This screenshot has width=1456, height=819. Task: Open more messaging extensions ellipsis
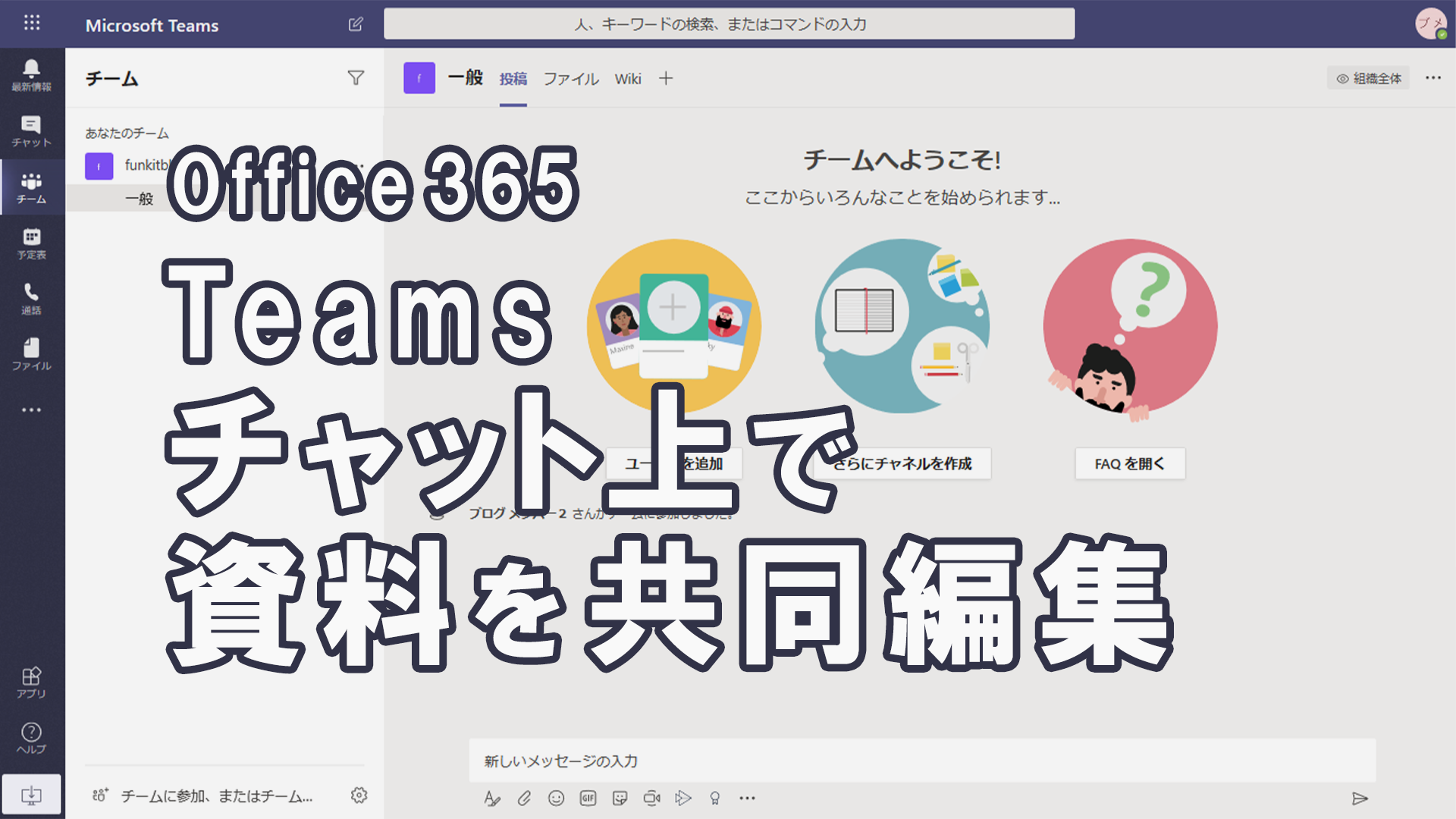(x=747, y=798)
